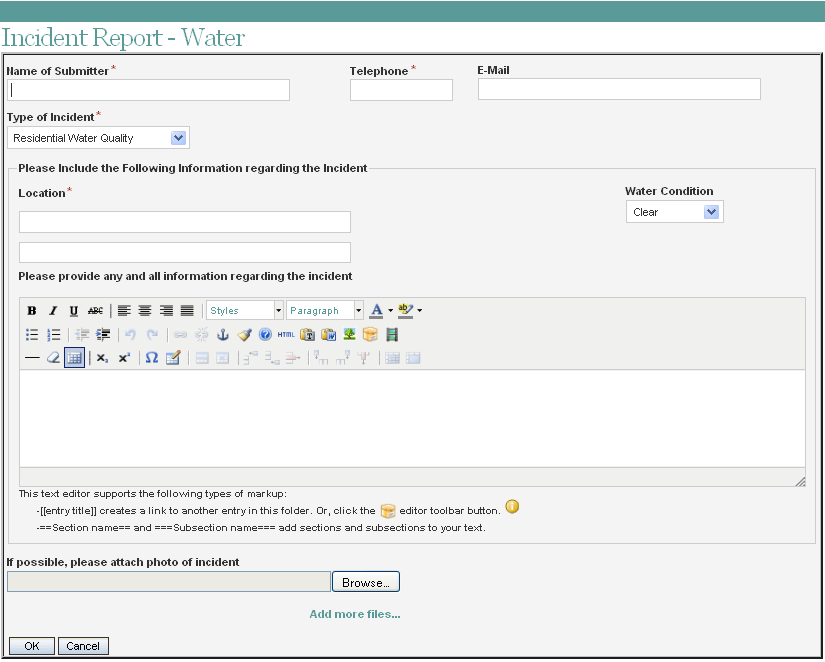Image resolution: width=825 pixels, height=662 pixels.
Task: Insert an anchor in the editor
Action: pos(223,334)
